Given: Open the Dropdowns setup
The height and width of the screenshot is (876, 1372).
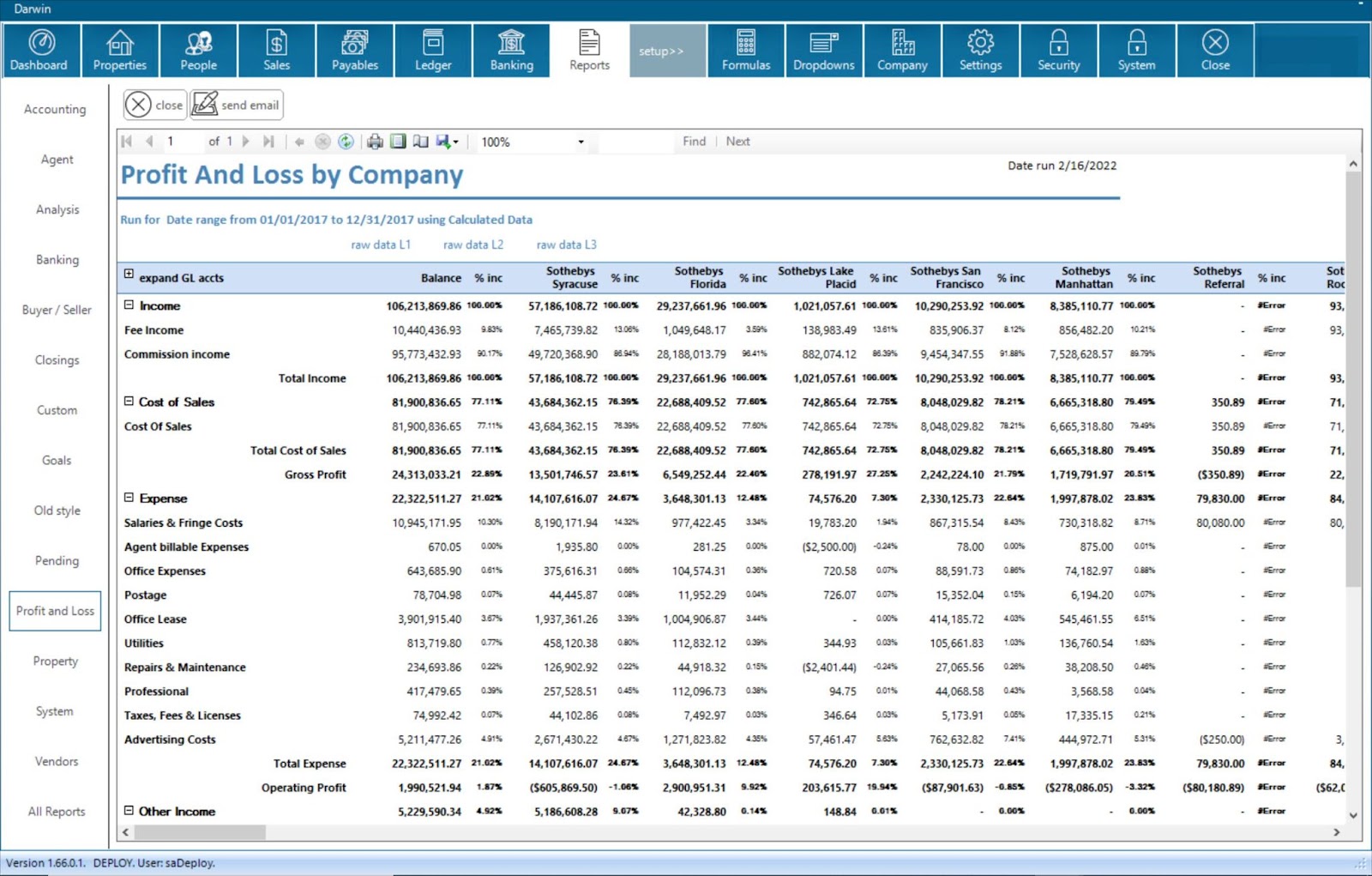Looking at the screenshot, I should (x=824, y=51).
